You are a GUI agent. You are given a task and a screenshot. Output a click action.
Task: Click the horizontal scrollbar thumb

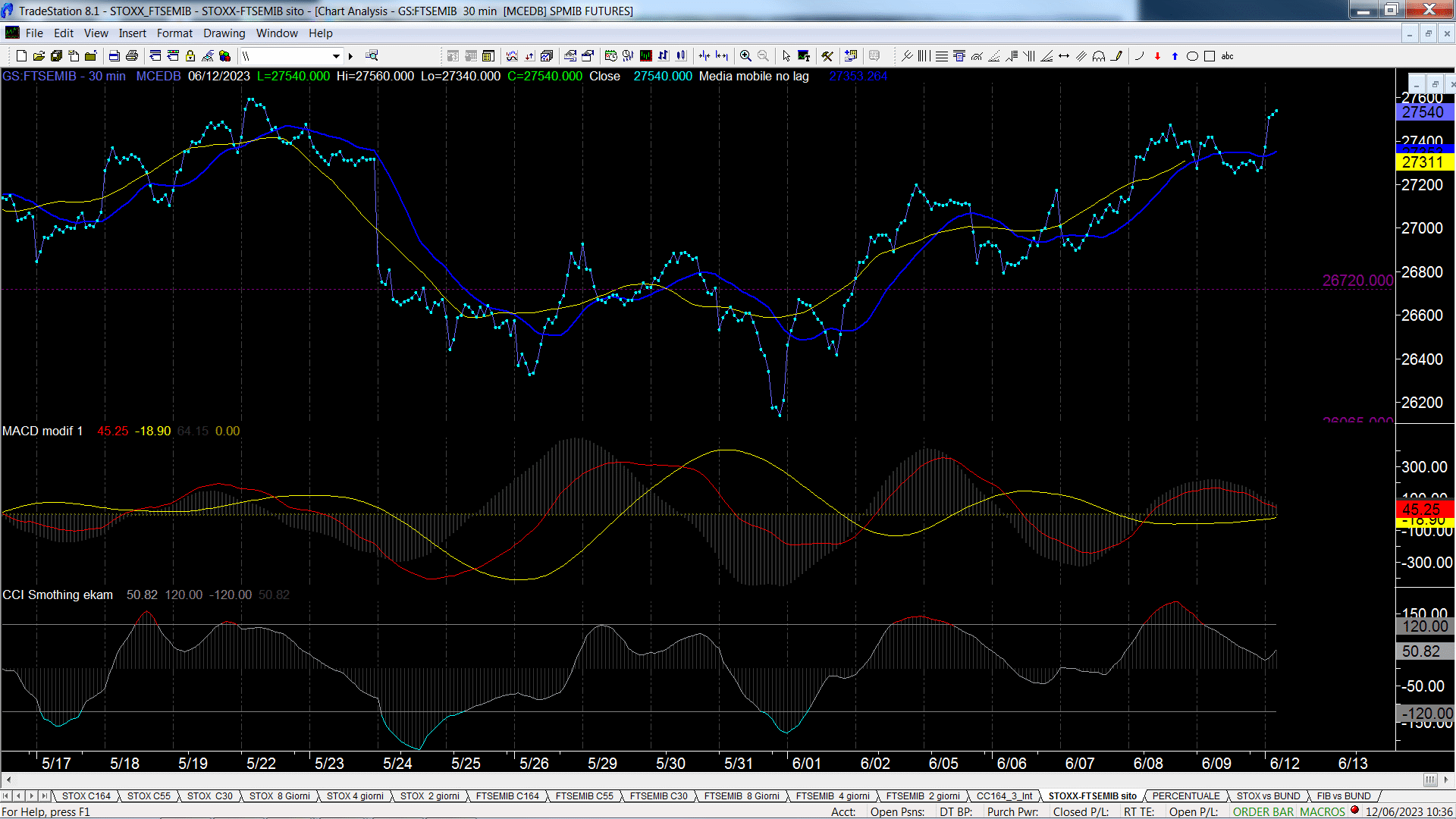coord(1430,780)
